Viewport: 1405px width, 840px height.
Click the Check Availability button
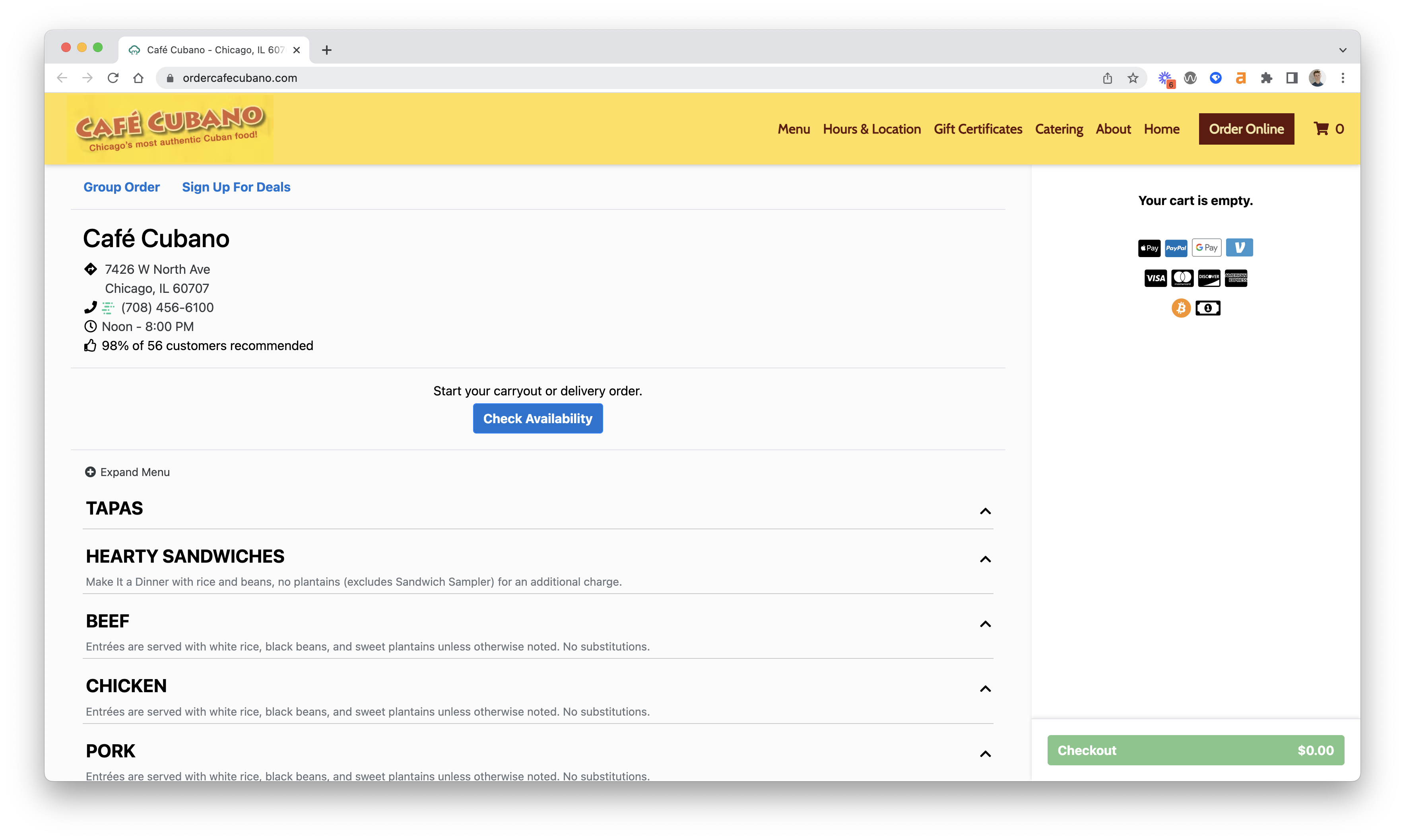pyautogui.click(x=538, y=418)
